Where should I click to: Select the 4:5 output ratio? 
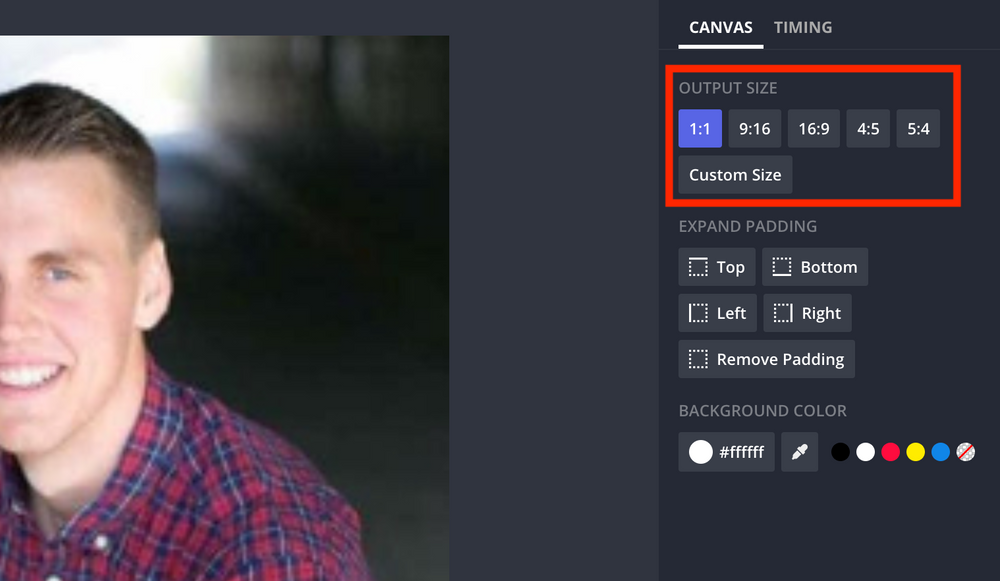[868, 128]
